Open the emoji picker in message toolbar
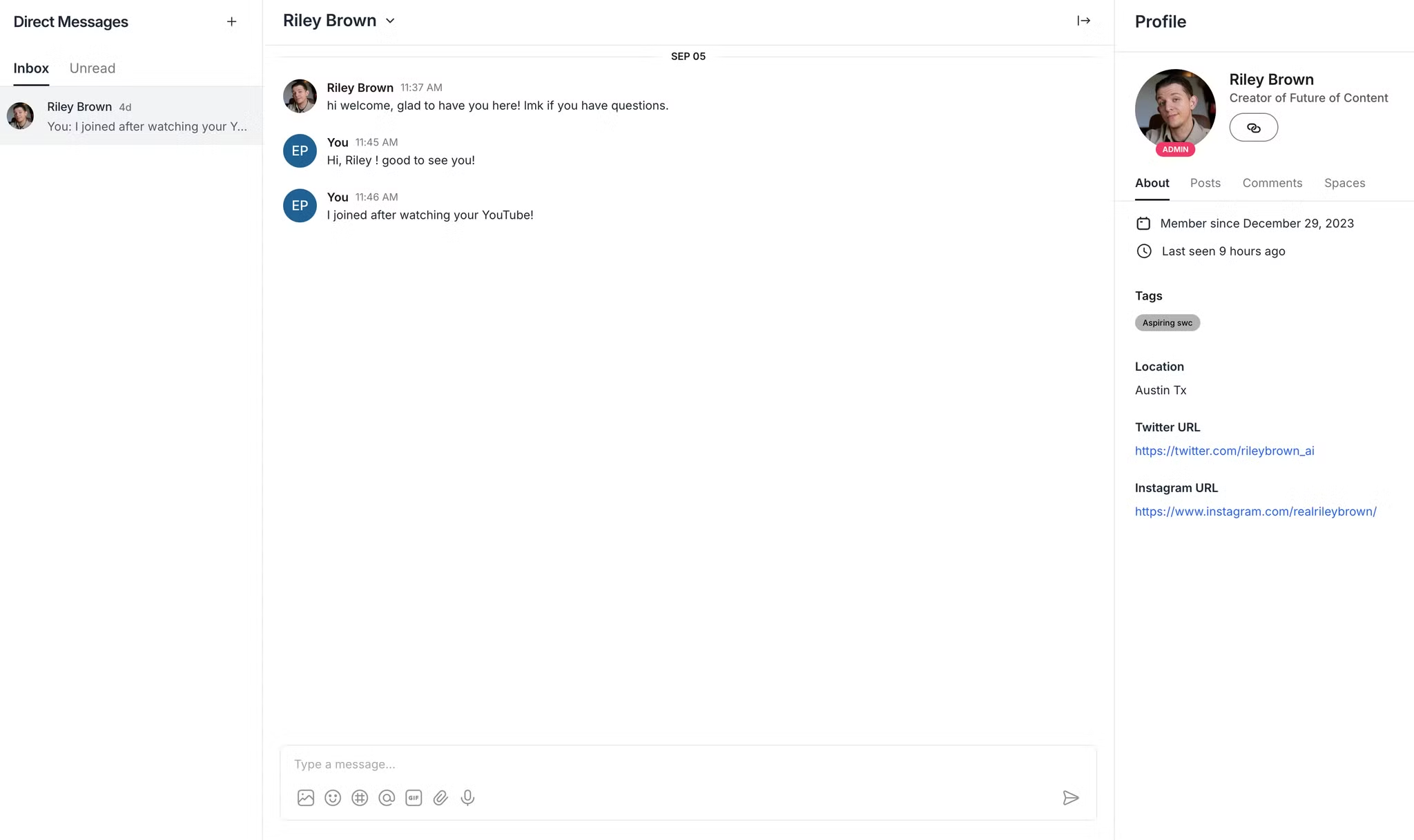Screen dimensions: 1414x840 [x=333, y=798]
